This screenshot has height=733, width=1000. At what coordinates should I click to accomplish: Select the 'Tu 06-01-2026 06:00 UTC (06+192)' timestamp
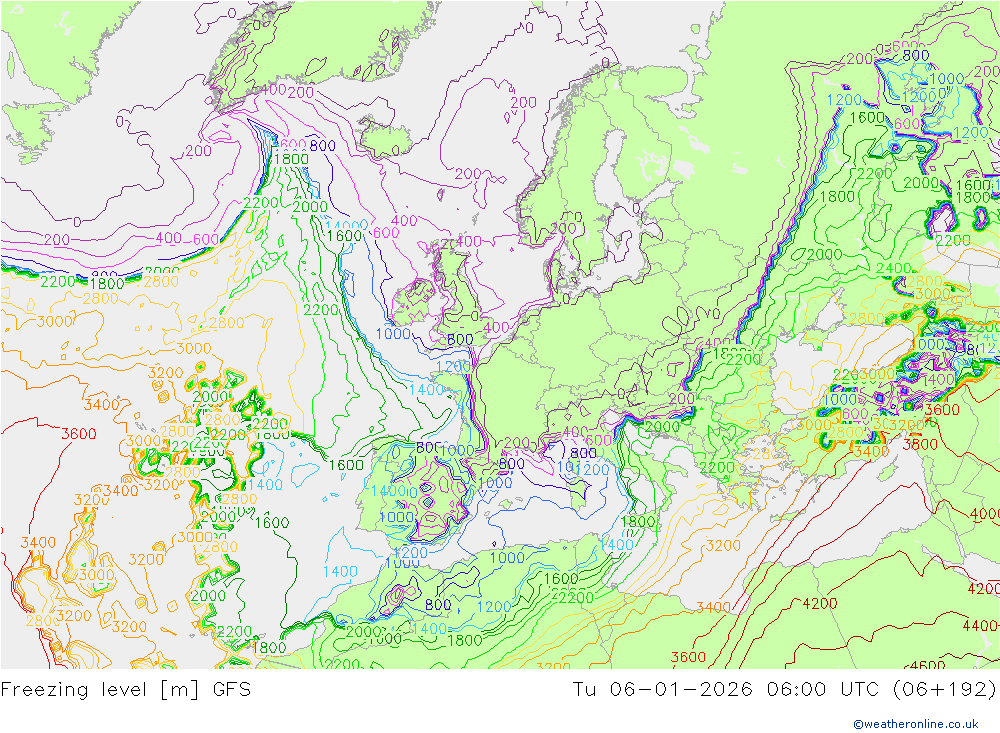tap(784, 690)
